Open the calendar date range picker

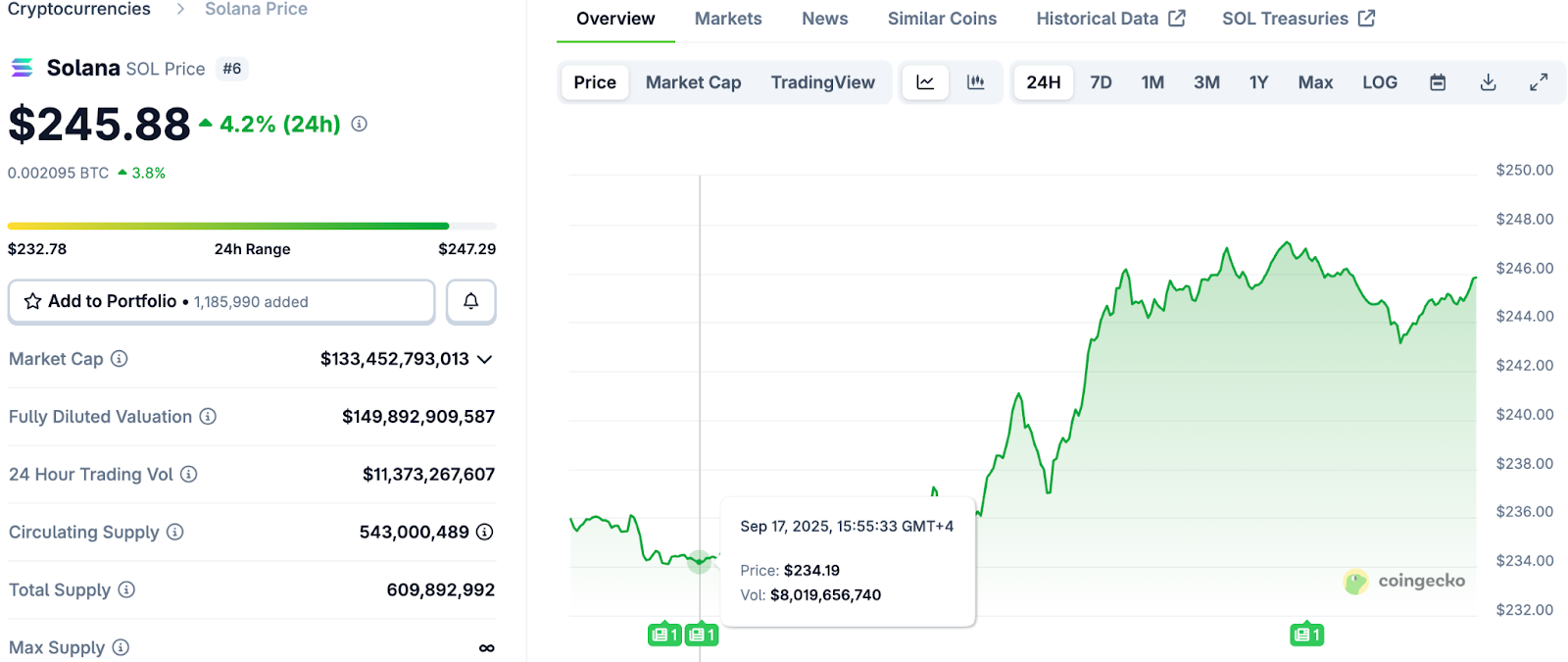pos(1438,82)
